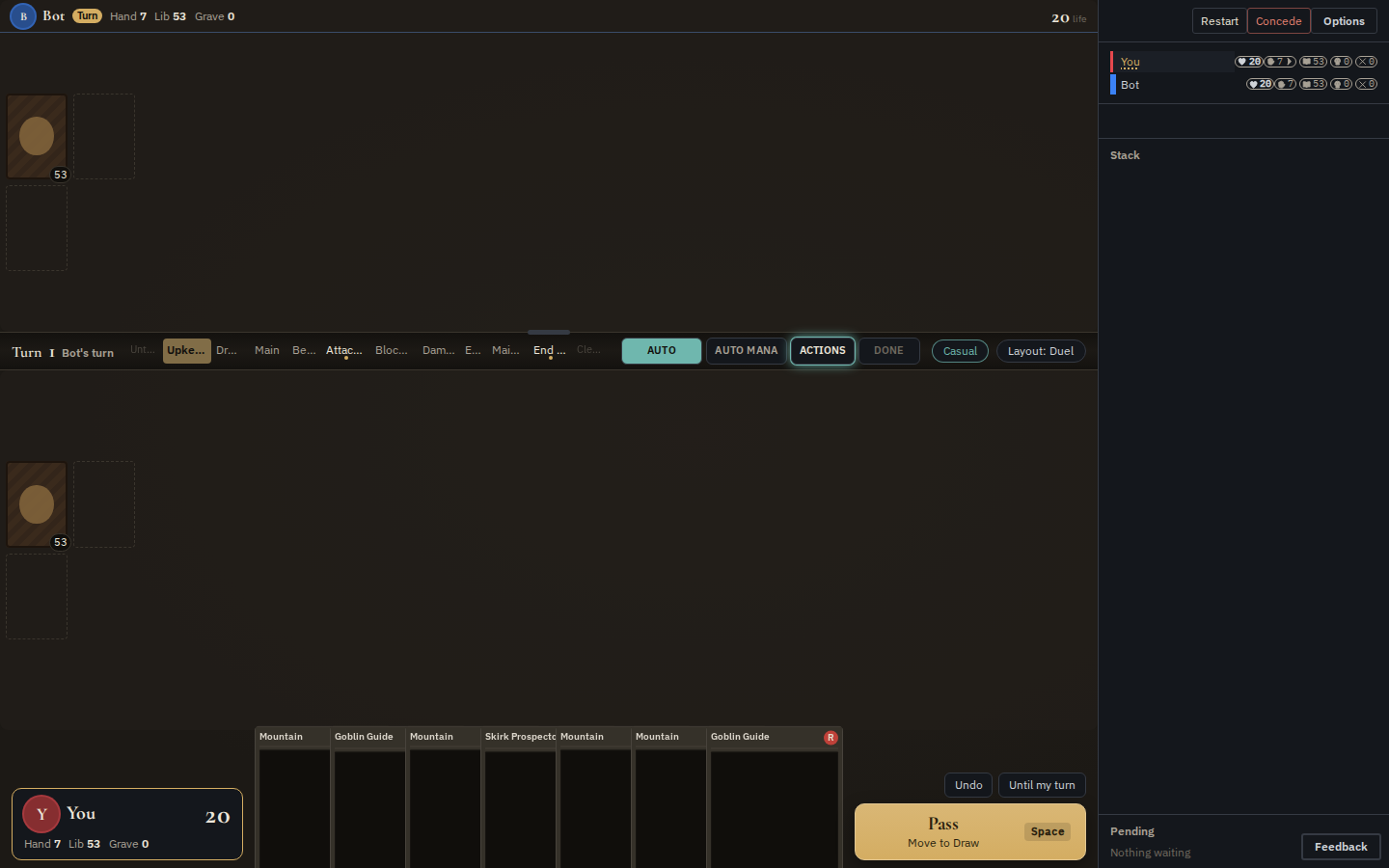Click the Concede button
The width and height of the screenshot is (1389, 868).
[x=1279, y=21]
